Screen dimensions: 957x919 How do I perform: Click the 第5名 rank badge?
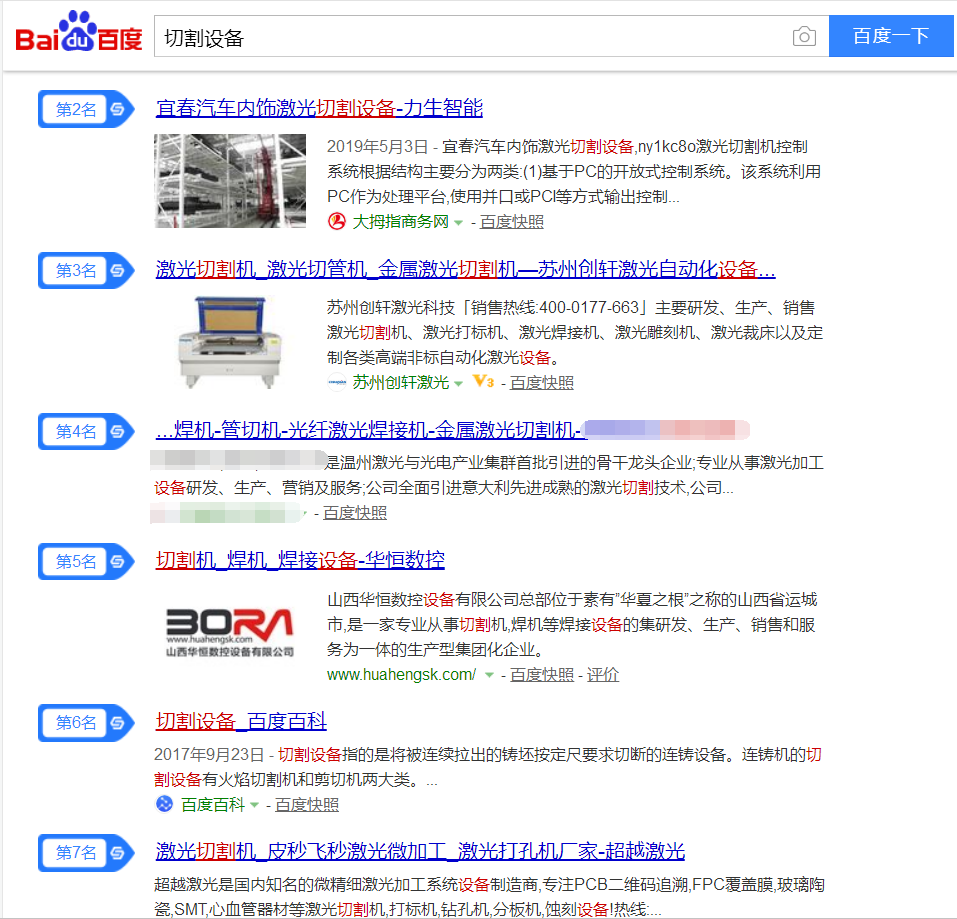point(86,561)
